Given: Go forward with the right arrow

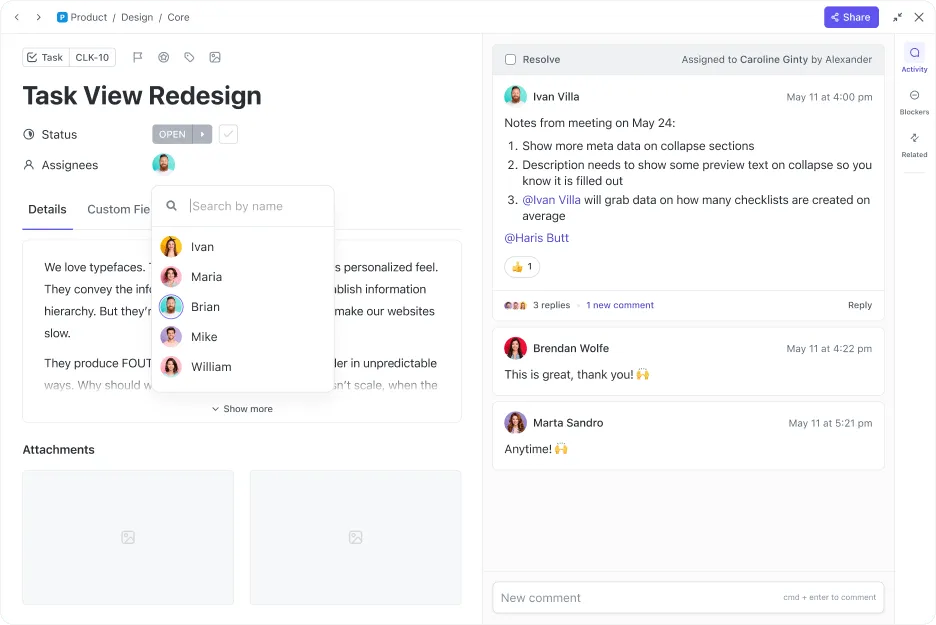Looking at the screenshot, I should pyautogui.click(x=39, y=17).
